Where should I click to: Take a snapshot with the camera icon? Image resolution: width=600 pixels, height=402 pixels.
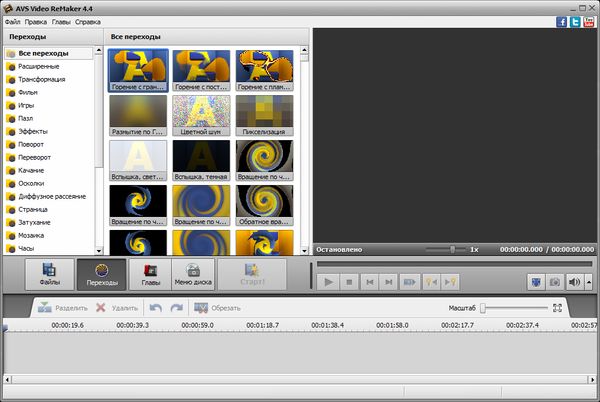pyautogui.click(x=555, y=282)
